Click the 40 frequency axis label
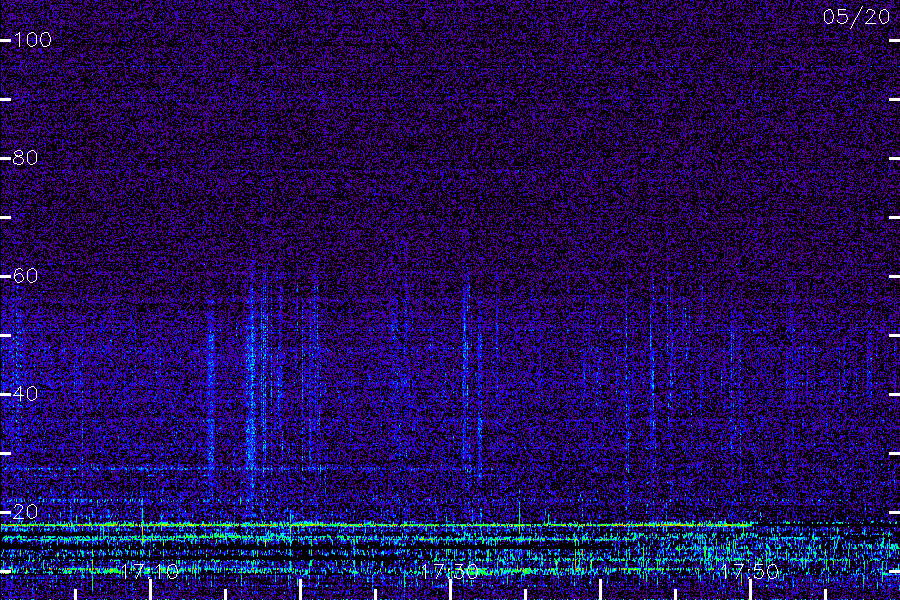900x600 pixels. click(25, 394)
